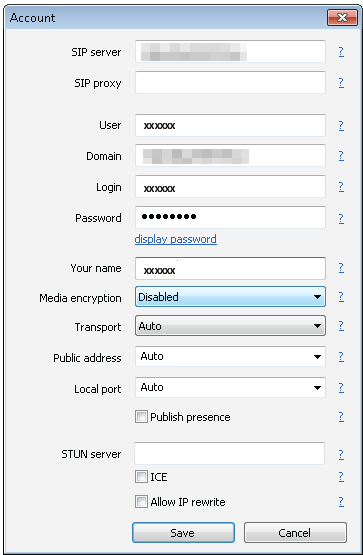
Task: Open help for SIP server field
Action: click(341, 52)
